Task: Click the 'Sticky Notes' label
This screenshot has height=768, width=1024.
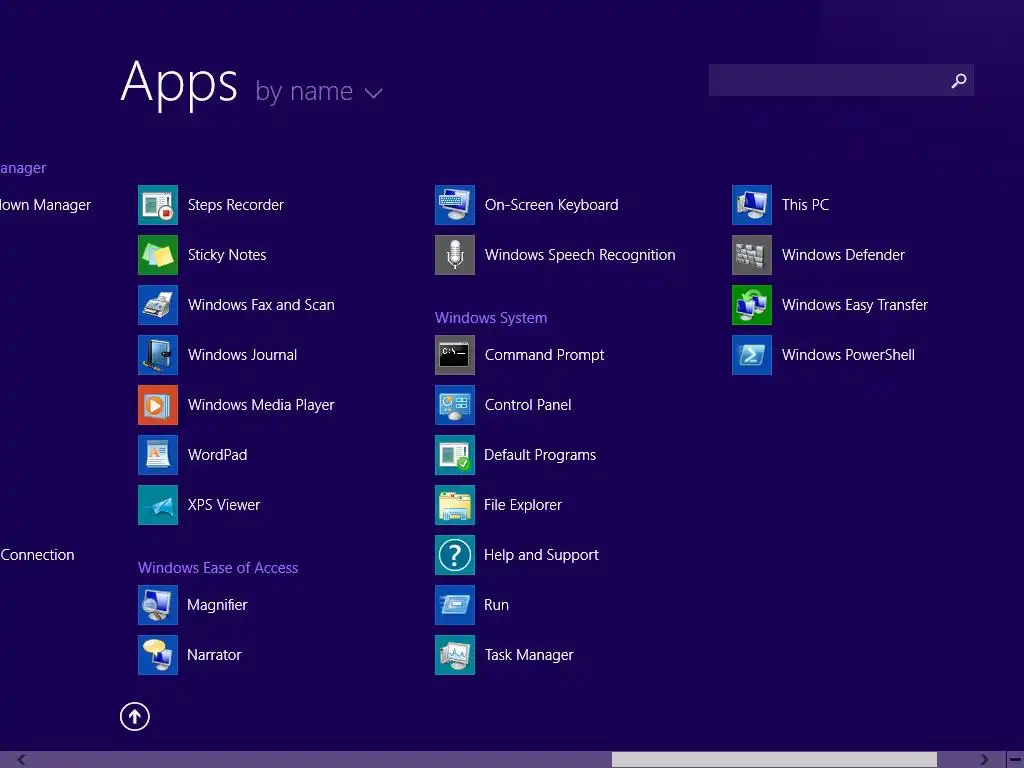Action: (227, 255)
